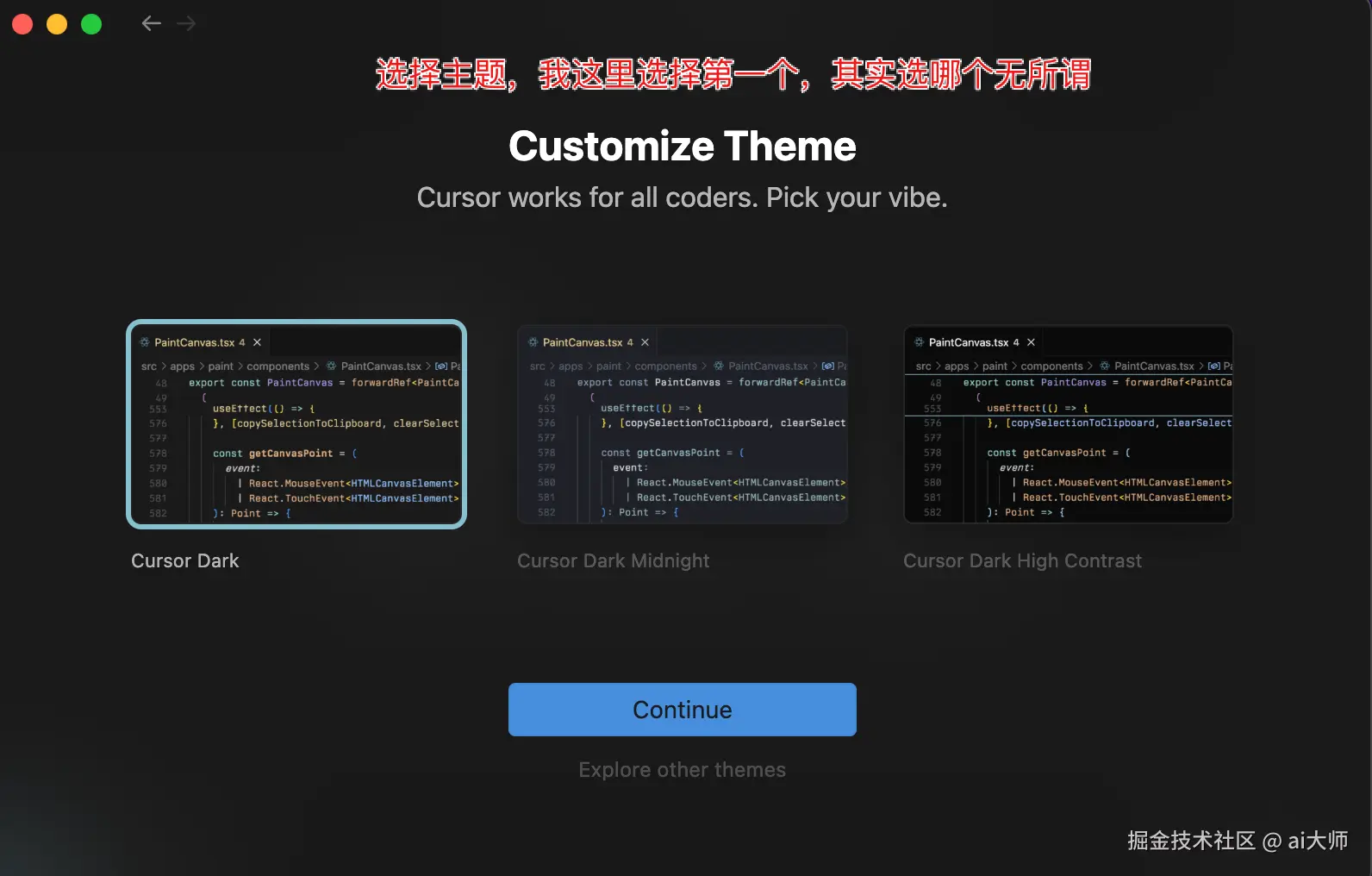Click the Cursor Dark High Contrast label
The height and width of the screenshot is (876, 1372).
(1023, 560)
